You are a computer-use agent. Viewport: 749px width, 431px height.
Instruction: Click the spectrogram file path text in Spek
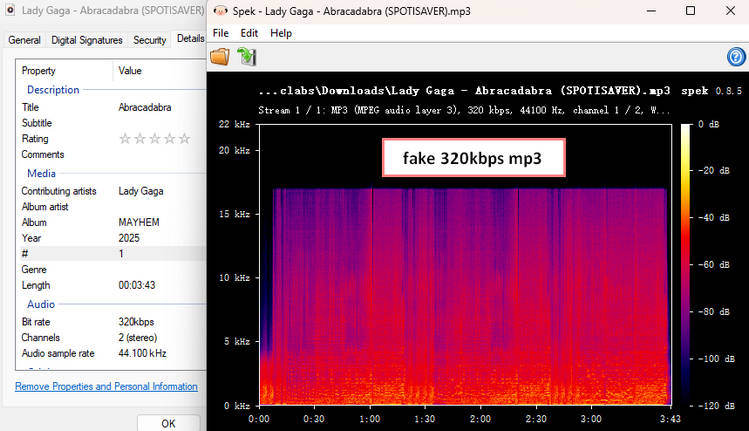(x=464, y=91)
